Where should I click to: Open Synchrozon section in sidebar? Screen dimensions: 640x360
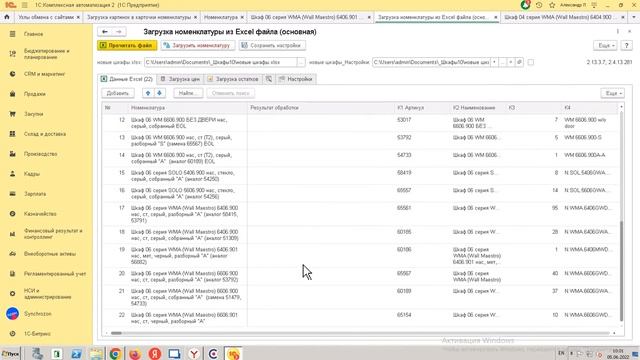pos(38,314)
